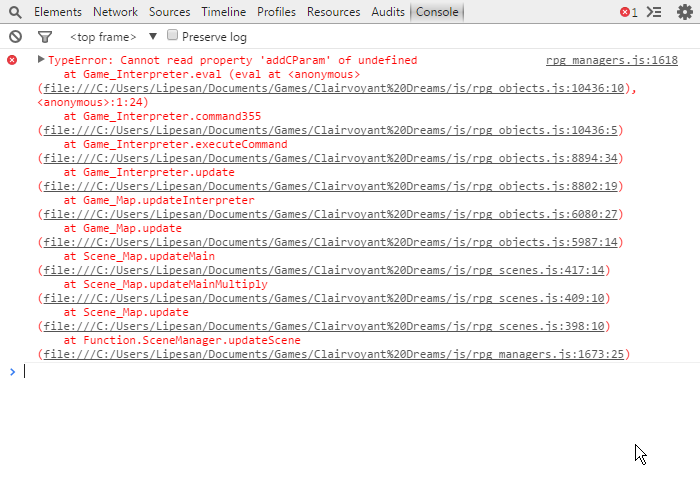The height and width of the screenshot is (500, 700).
Task: Click the 'at Scene_Map.update' line
Action: coord(126,312)
